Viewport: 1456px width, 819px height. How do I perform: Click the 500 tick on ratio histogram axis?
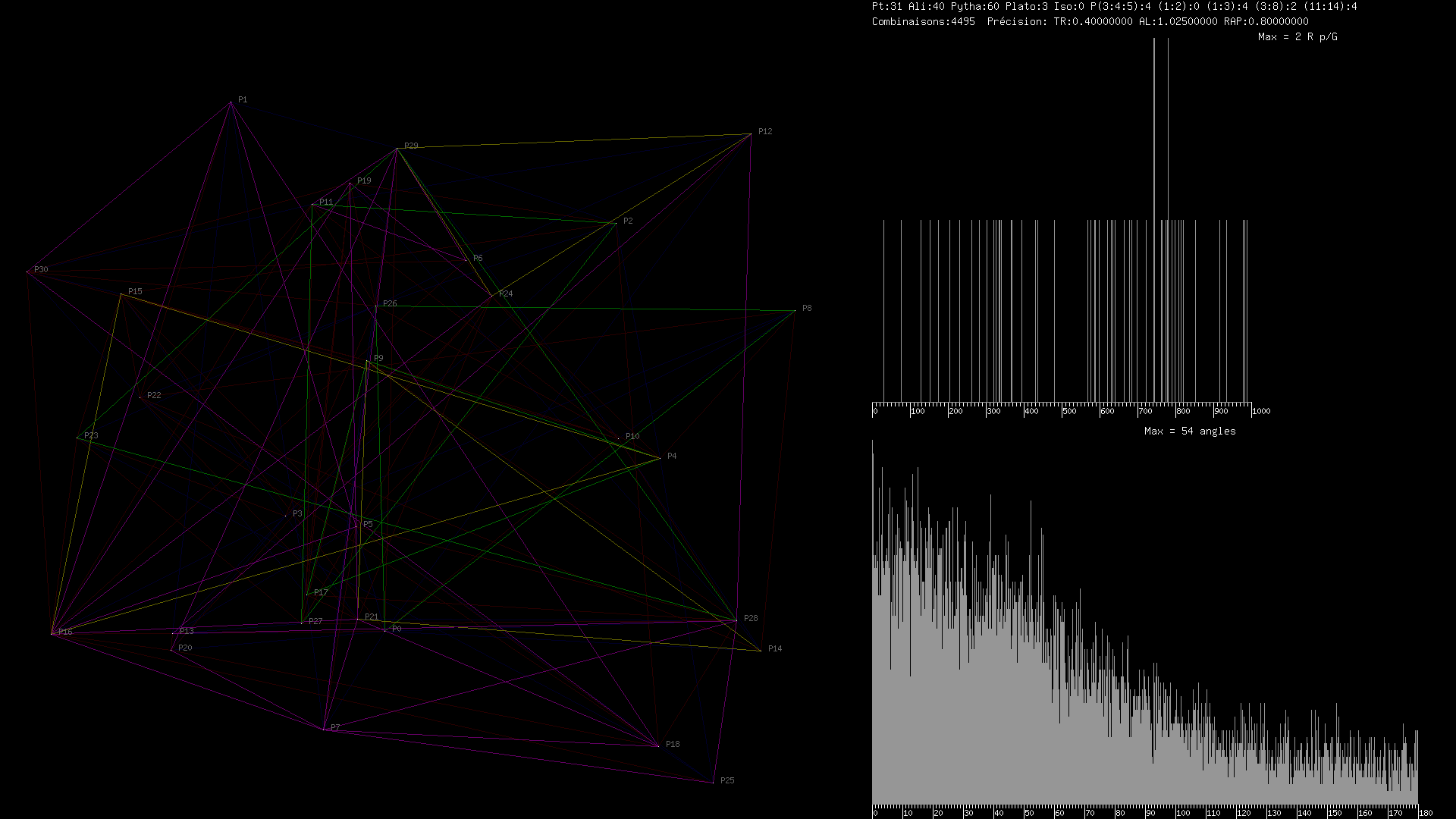(x=1069, y=412)
